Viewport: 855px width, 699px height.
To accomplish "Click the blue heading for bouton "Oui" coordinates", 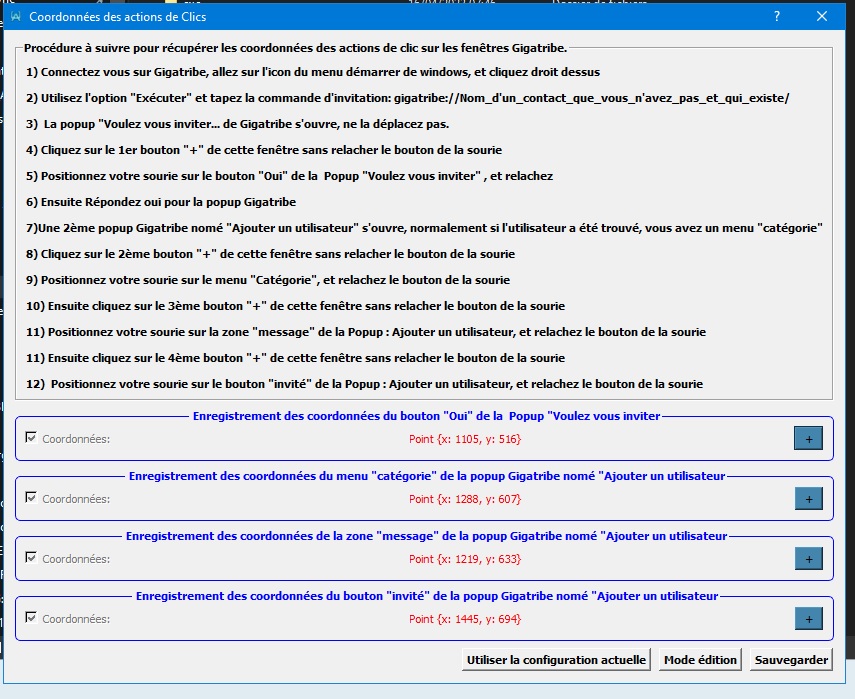I will click(x=426, y=416).
